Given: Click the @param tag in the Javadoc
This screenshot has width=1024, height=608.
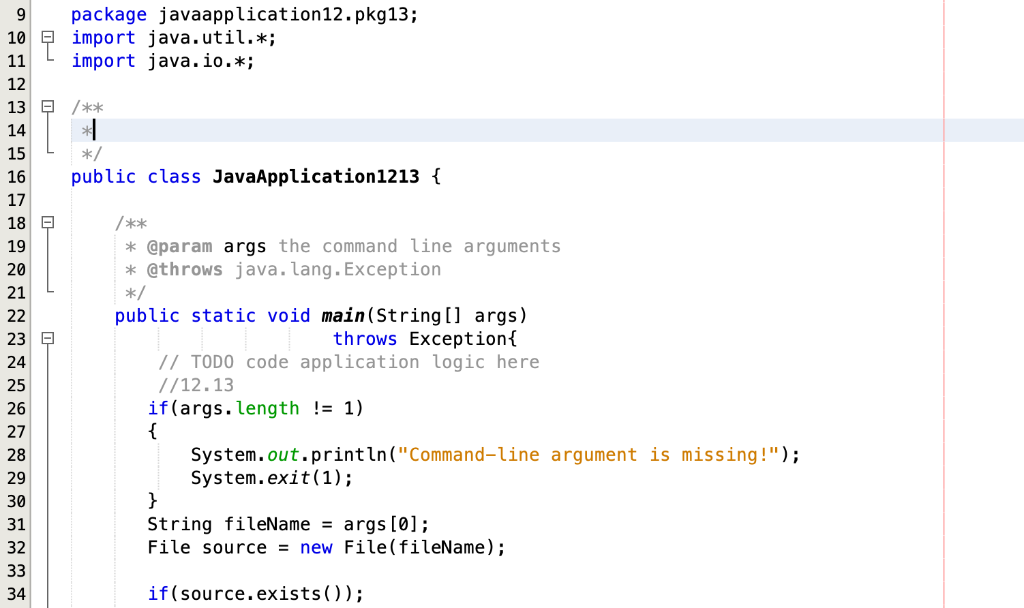Looking at the screenshot, I should pos(180,246).
